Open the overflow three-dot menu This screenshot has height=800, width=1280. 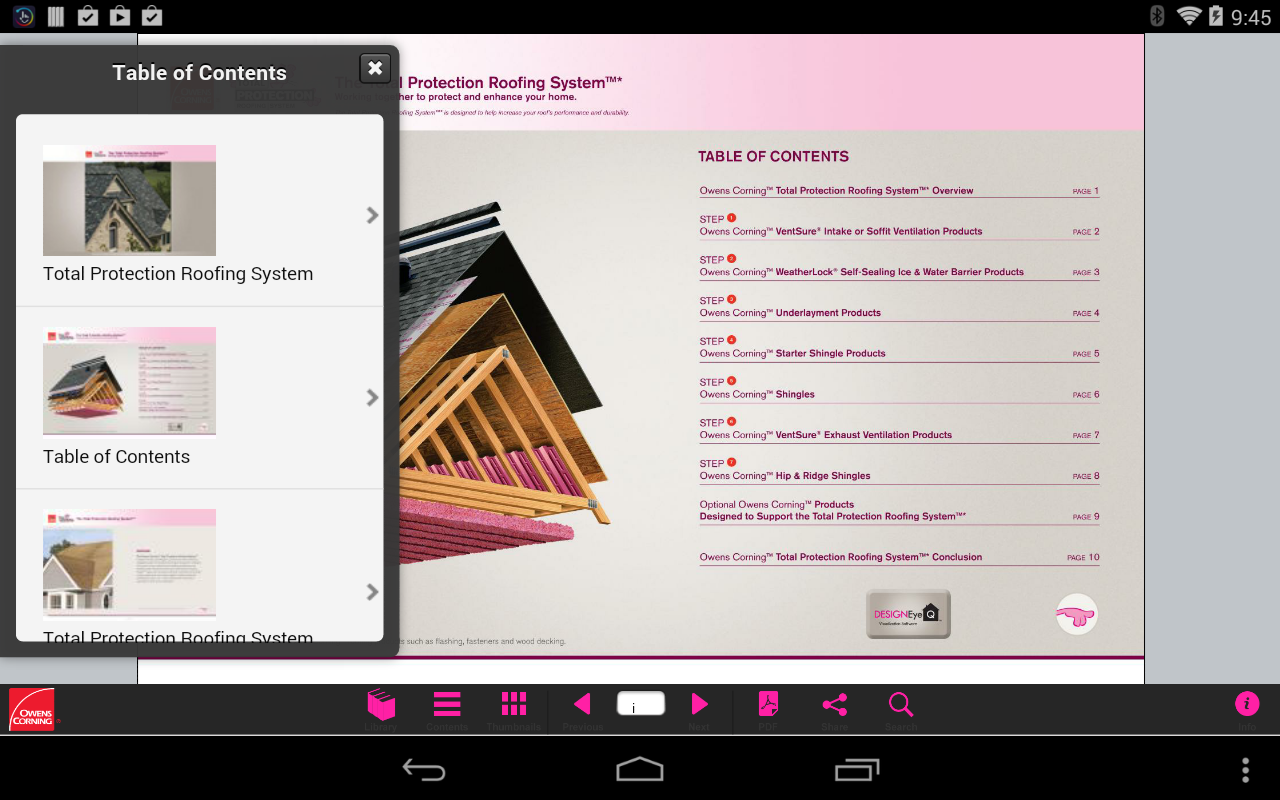tap(1245, 769)
